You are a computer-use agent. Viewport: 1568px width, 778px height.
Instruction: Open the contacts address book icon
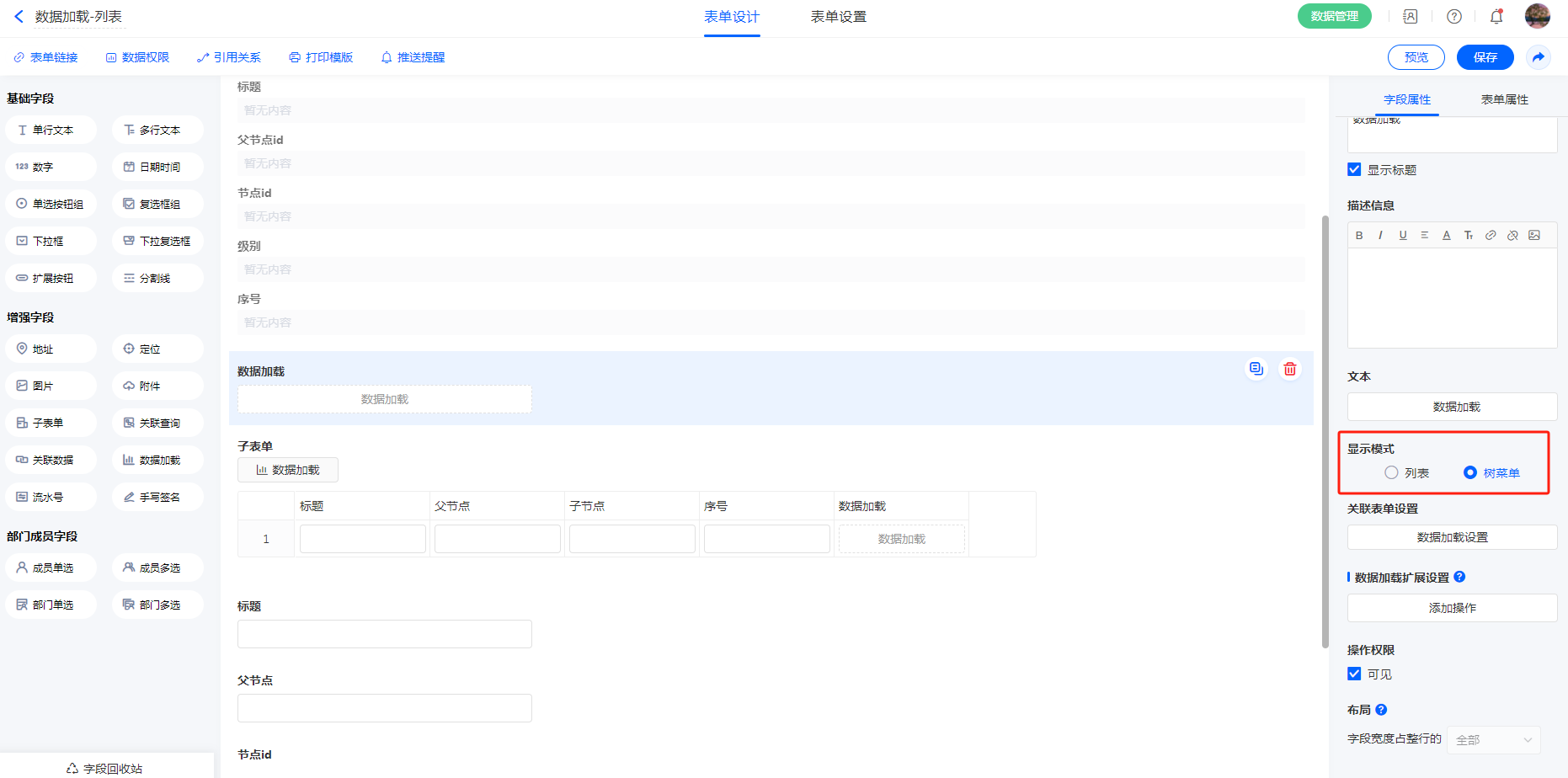coord(1411,17)
